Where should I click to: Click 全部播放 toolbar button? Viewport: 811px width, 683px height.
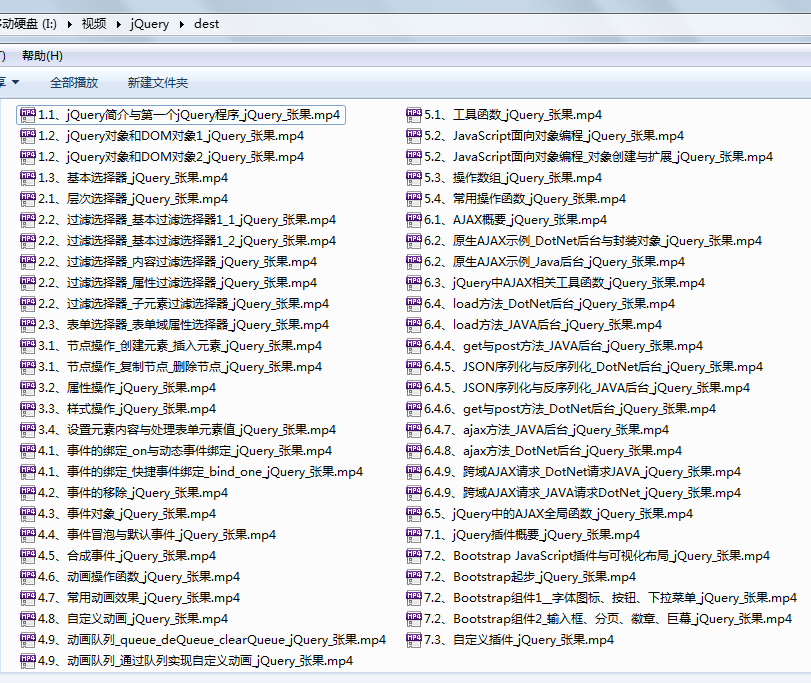pyautogui.click(x=74, y=83)
